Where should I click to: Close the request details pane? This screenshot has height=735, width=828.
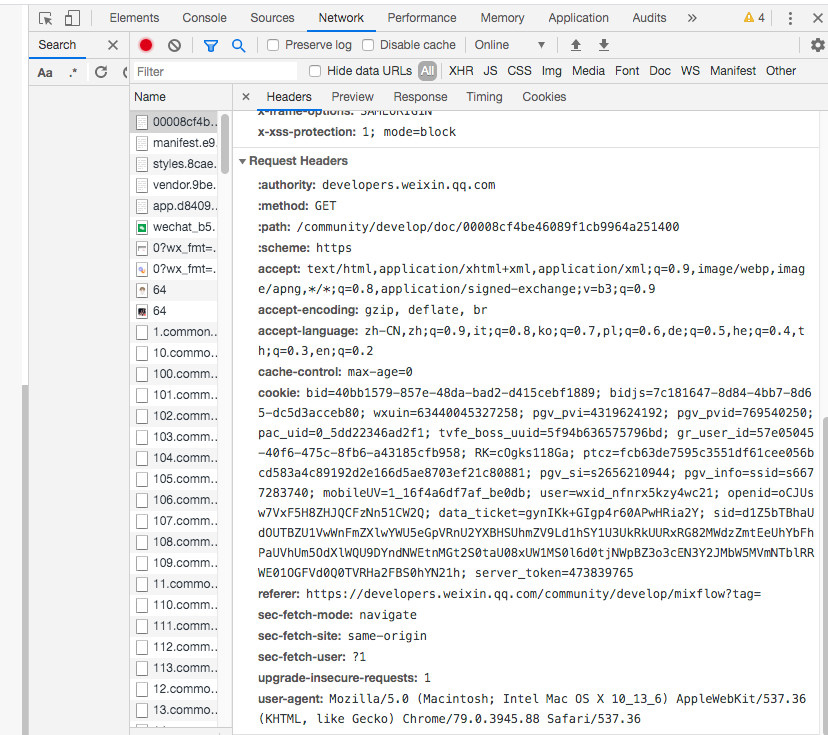(x=246, y=97)
